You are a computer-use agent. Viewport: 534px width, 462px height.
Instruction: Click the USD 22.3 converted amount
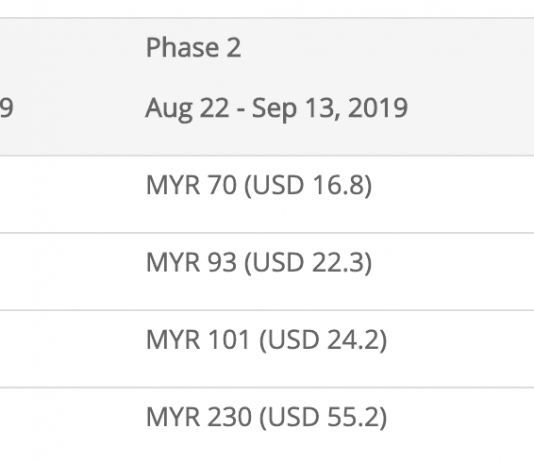tap(308, 262)
